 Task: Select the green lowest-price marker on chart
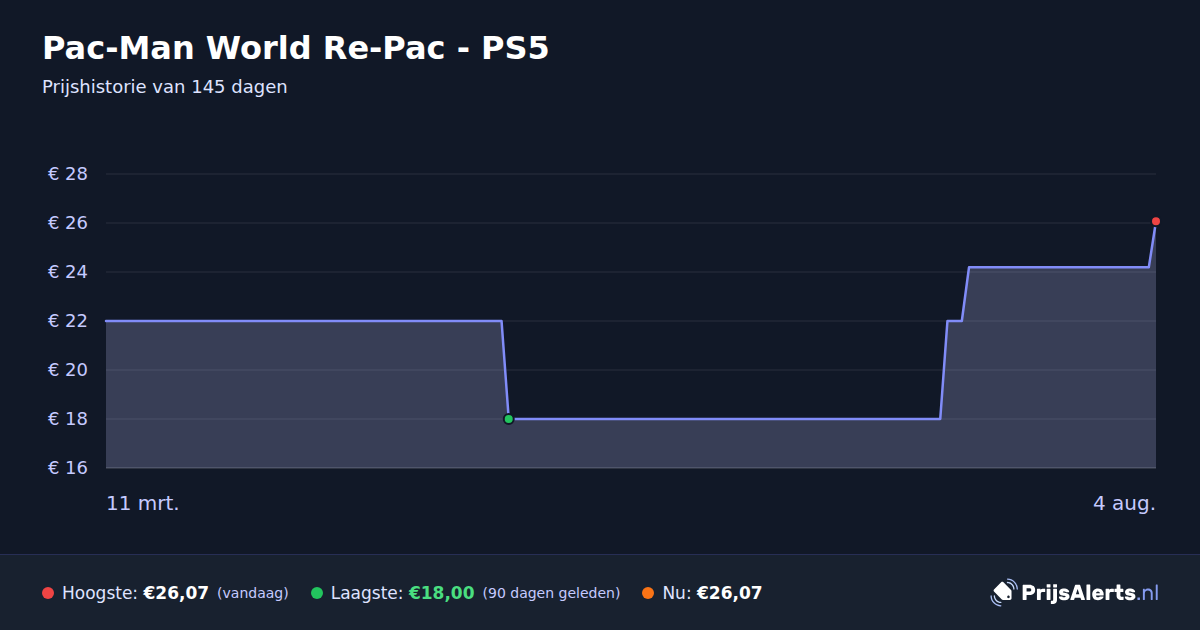pos(508,419)
